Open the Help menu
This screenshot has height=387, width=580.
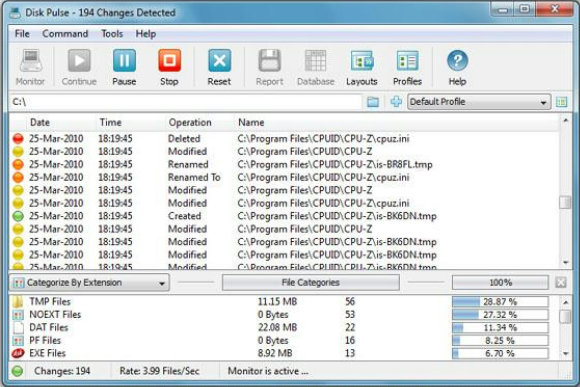click(146, 34)
